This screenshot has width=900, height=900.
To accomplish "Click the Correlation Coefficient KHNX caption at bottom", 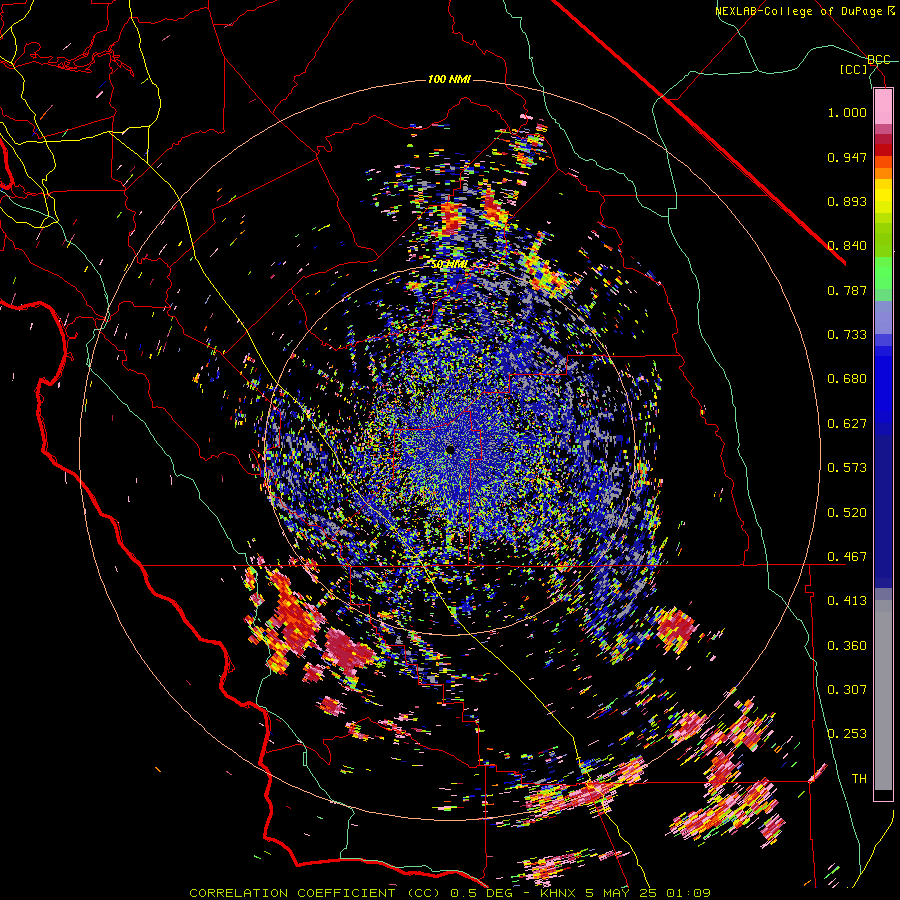I will point(449,893).
